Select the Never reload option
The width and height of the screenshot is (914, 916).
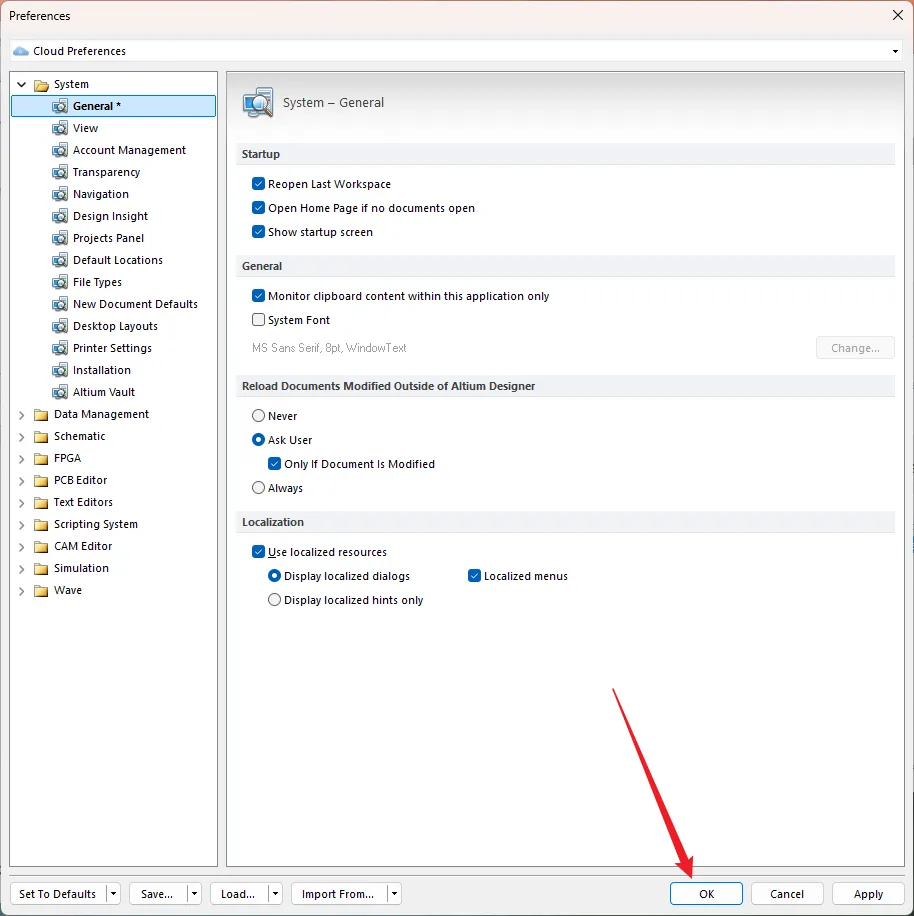pyautogui.click(x=258, y=416)
